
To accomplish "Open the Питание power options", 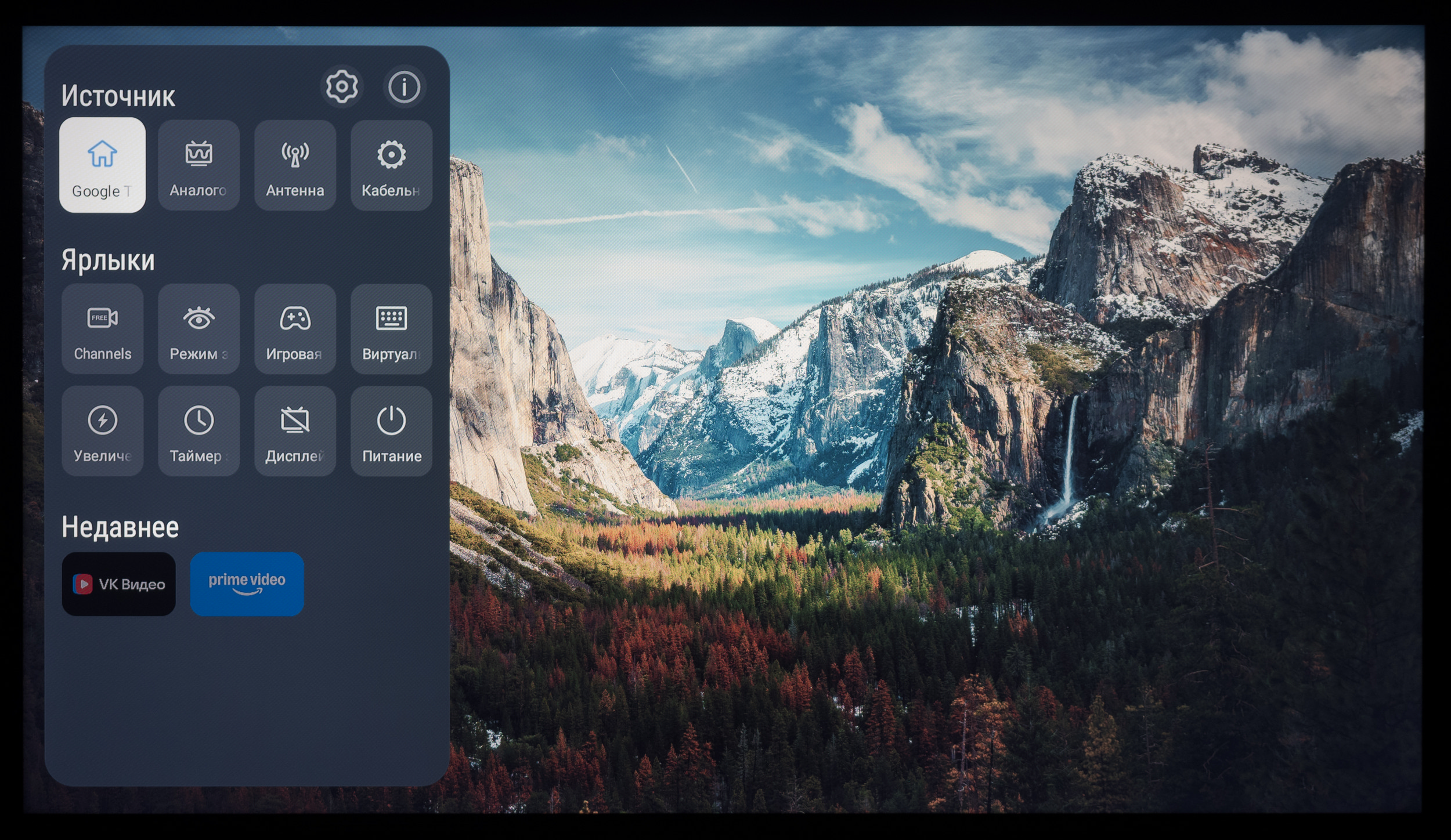I will pyautogui.click(x=391, y=431).
